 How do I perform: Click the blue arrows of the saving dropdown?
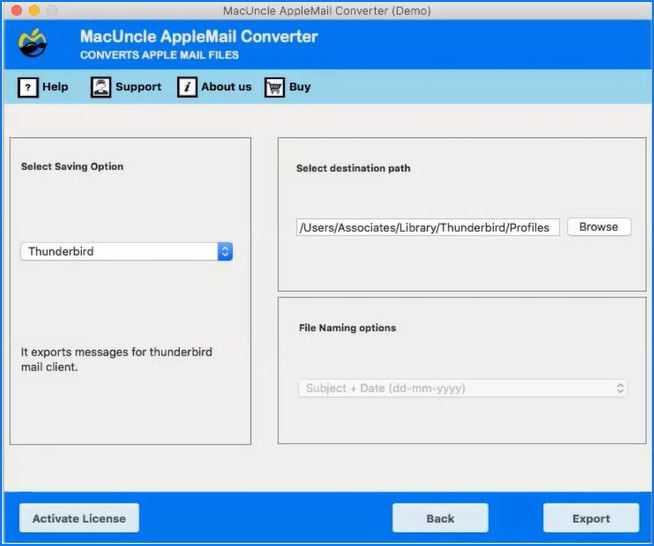click(225, 252)
